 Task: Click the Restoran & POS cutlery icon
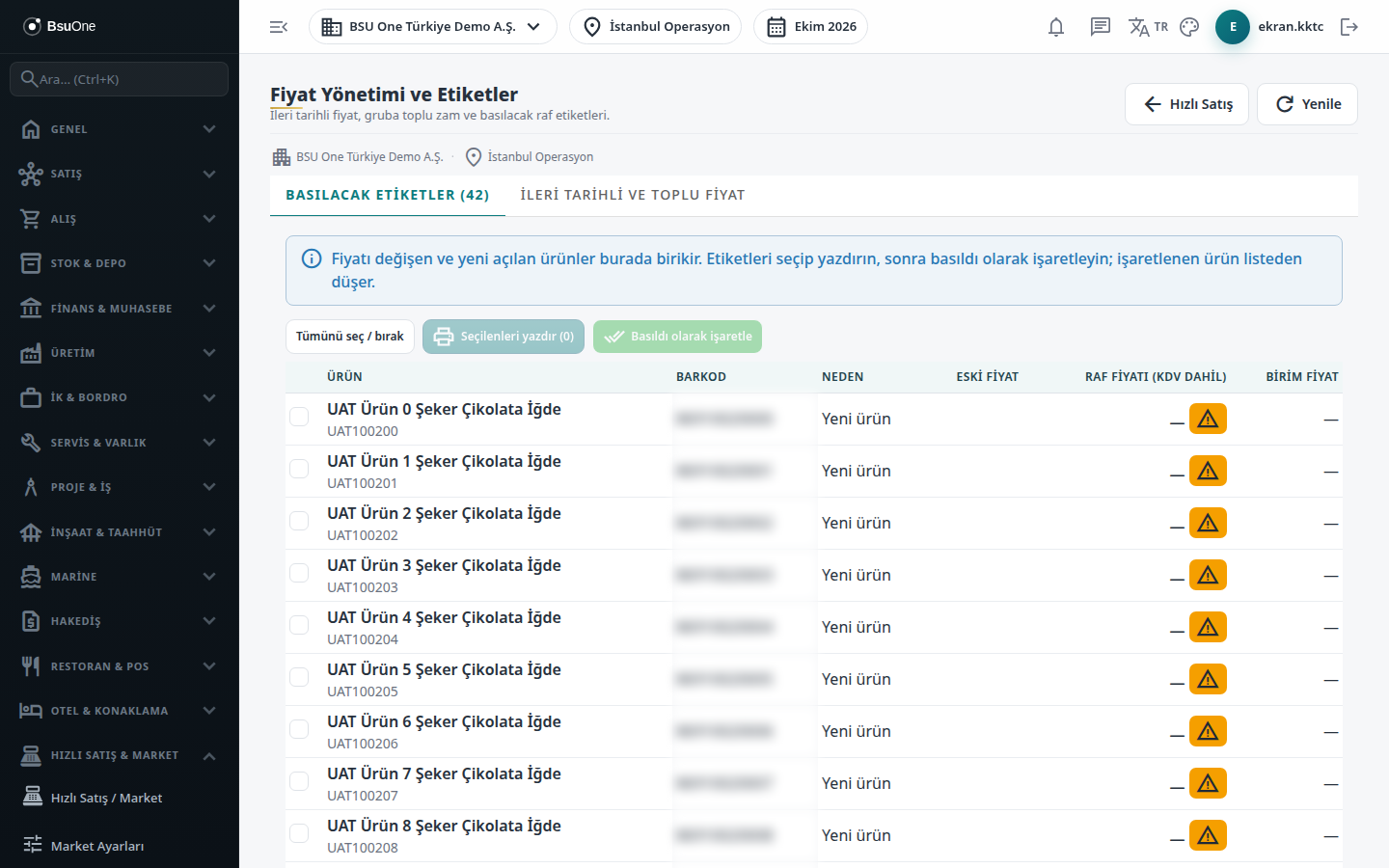tap(31, 666)
